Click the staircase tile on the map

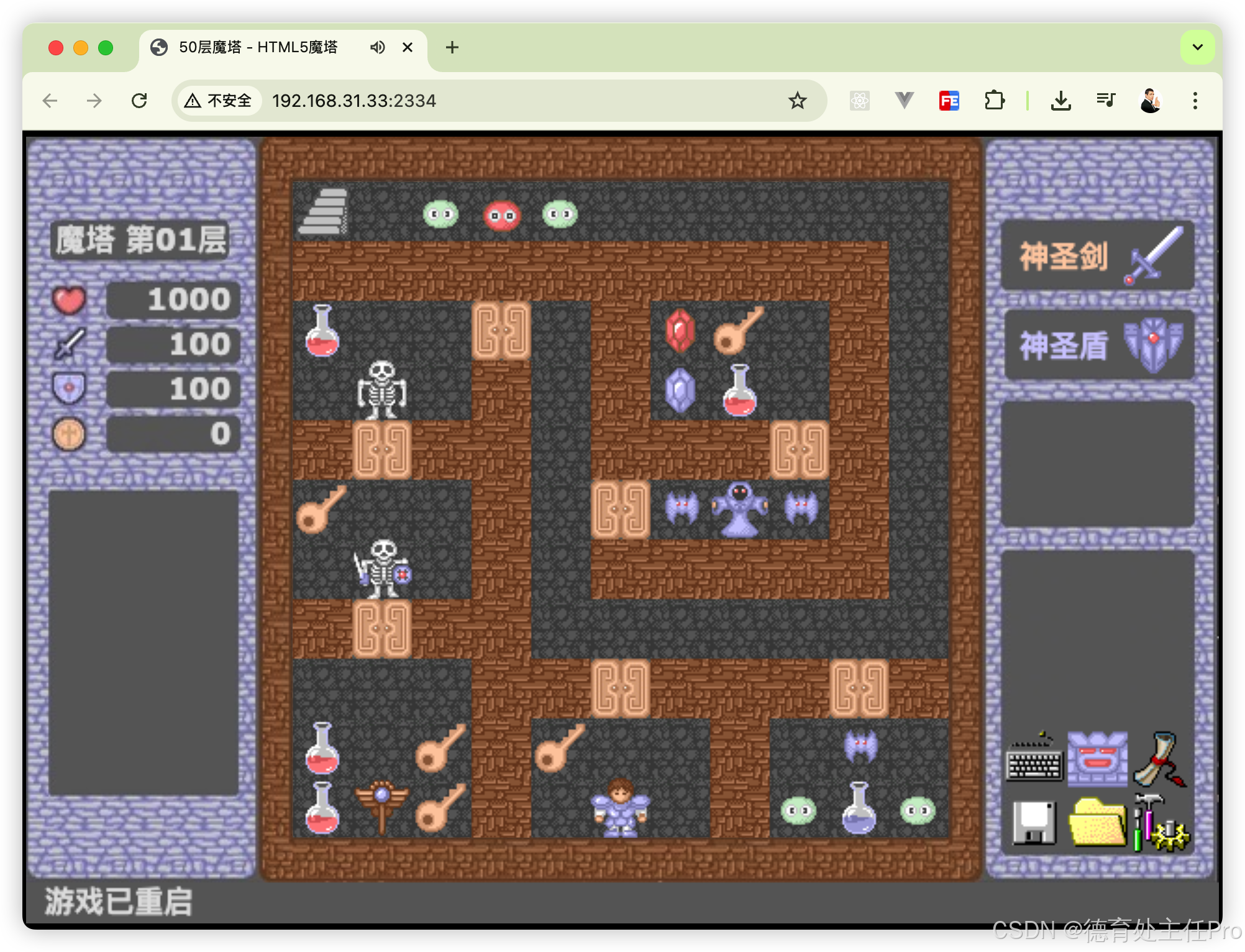(323, 213)
